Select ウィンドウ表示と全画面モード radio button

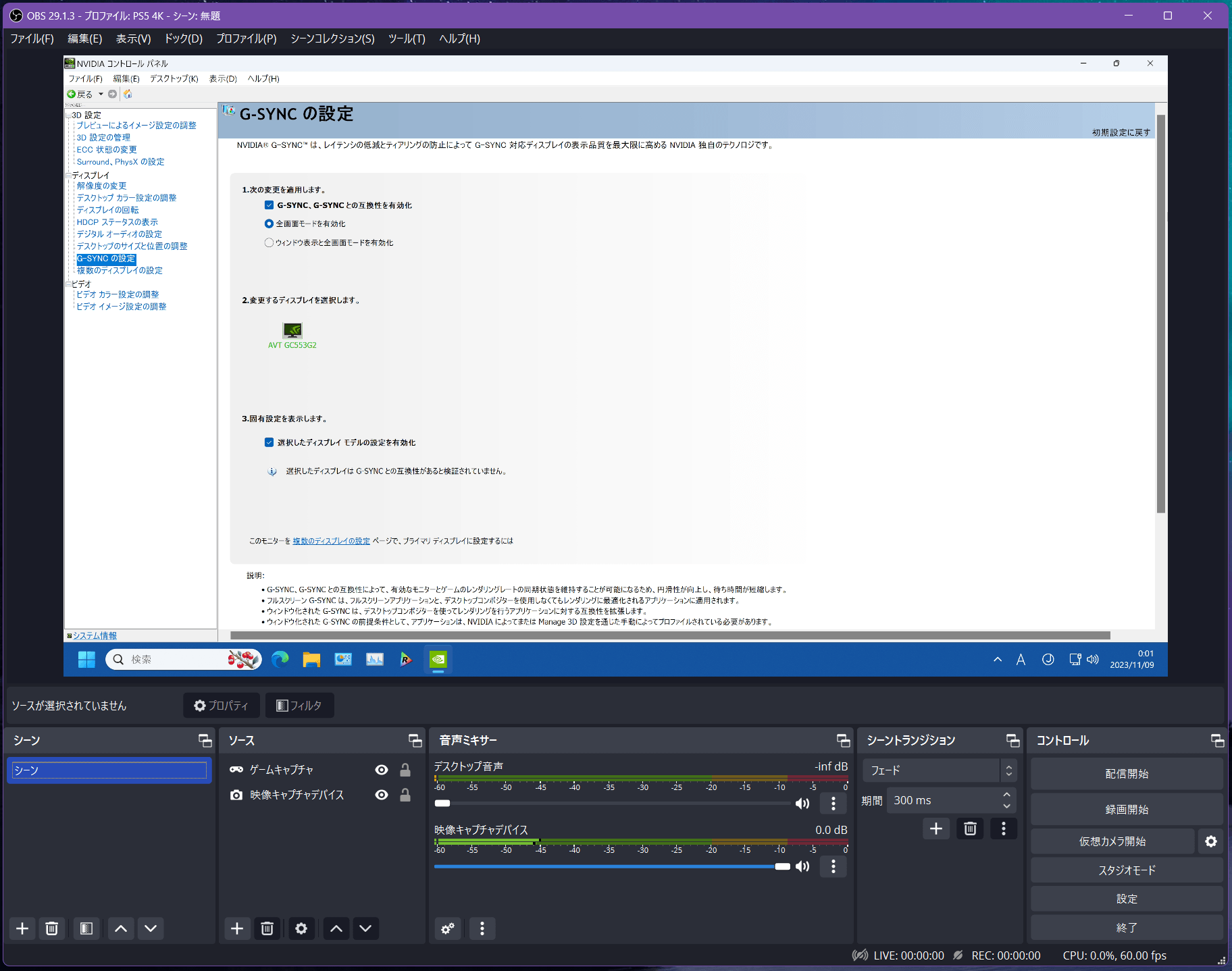tap(269, 242)
